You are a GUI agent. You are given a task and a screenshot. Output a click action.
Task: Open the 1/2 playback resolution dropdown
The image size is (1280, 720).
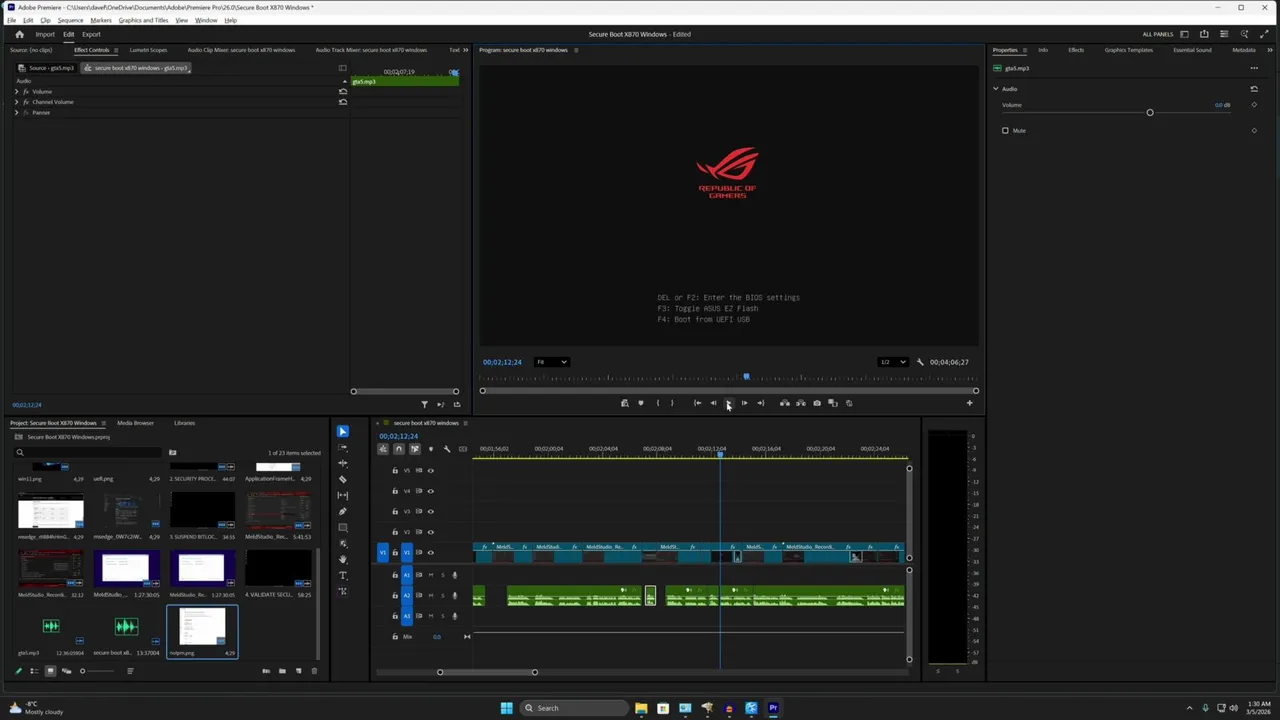[892, 362]
